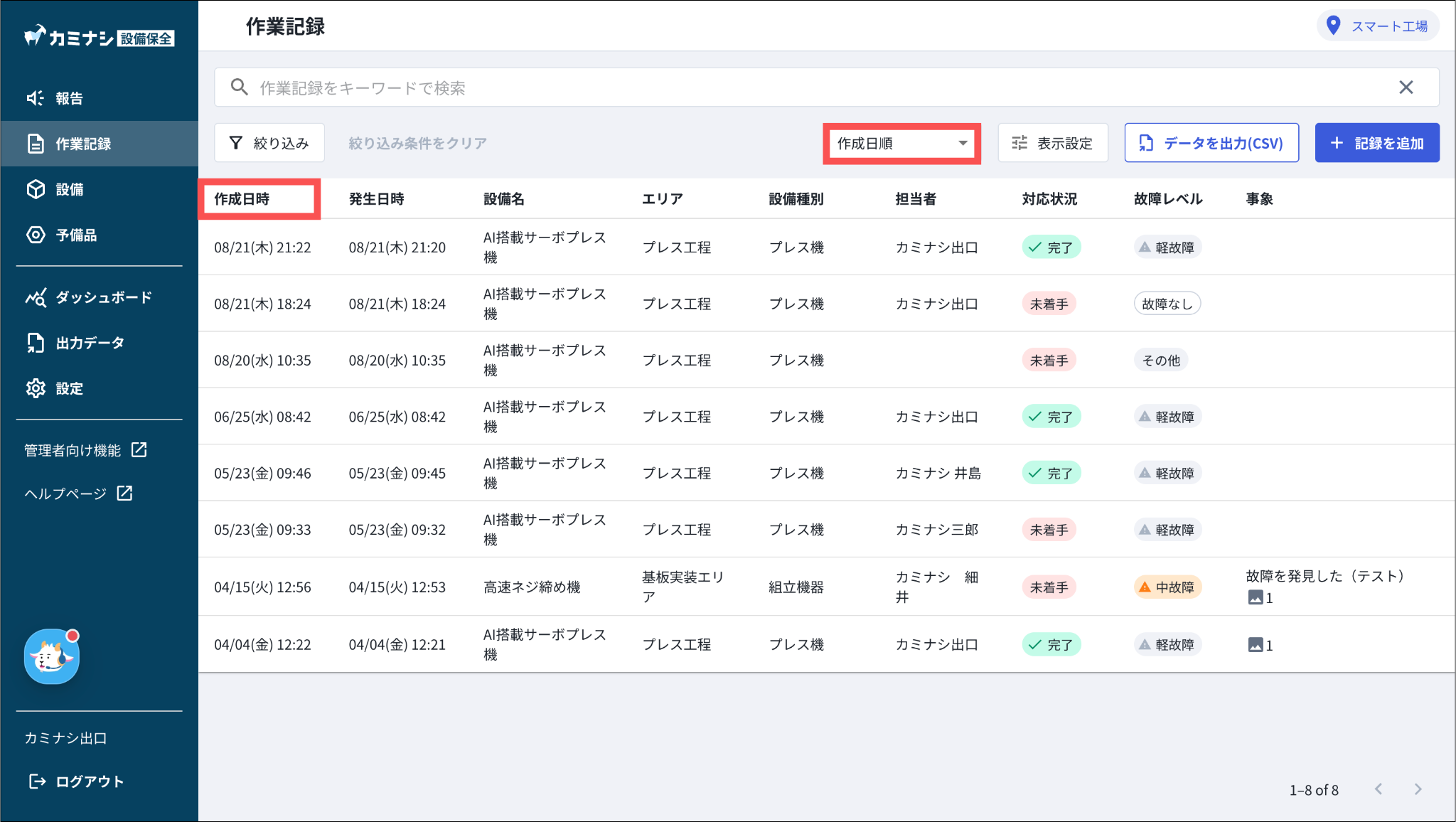Click the ログアウト logout icon
The width and height of the screenshot is (1456, 822).
coord(37,781)
